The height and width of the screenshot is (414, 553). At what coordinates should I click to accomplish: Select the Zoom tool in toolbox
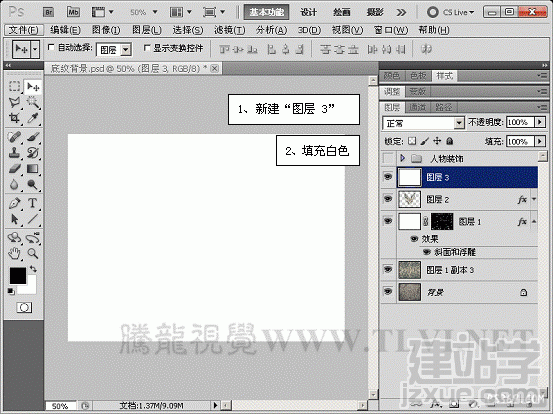tap(33, 253)
